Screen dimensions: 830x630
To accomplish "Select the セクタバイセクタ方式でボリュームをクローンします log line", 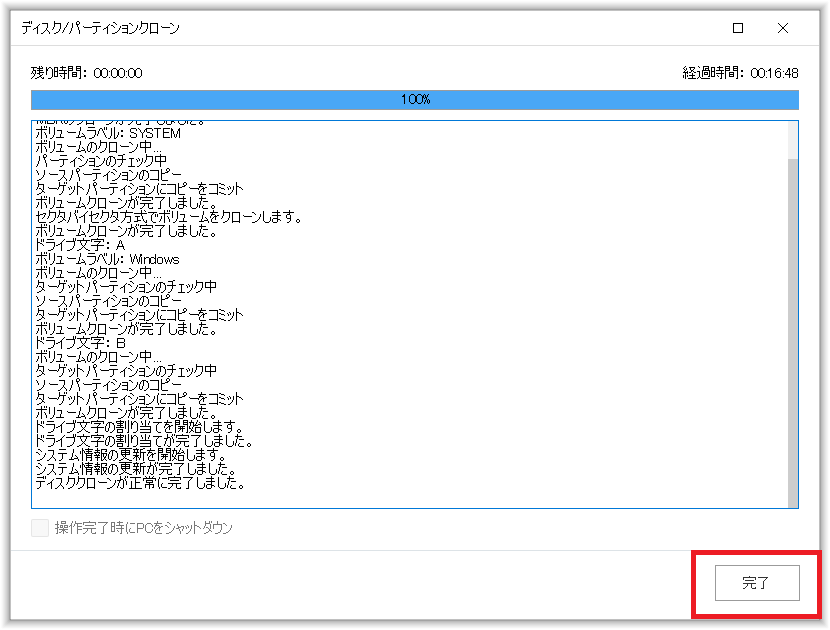I will pyautogui.click(x=168, y=217).
